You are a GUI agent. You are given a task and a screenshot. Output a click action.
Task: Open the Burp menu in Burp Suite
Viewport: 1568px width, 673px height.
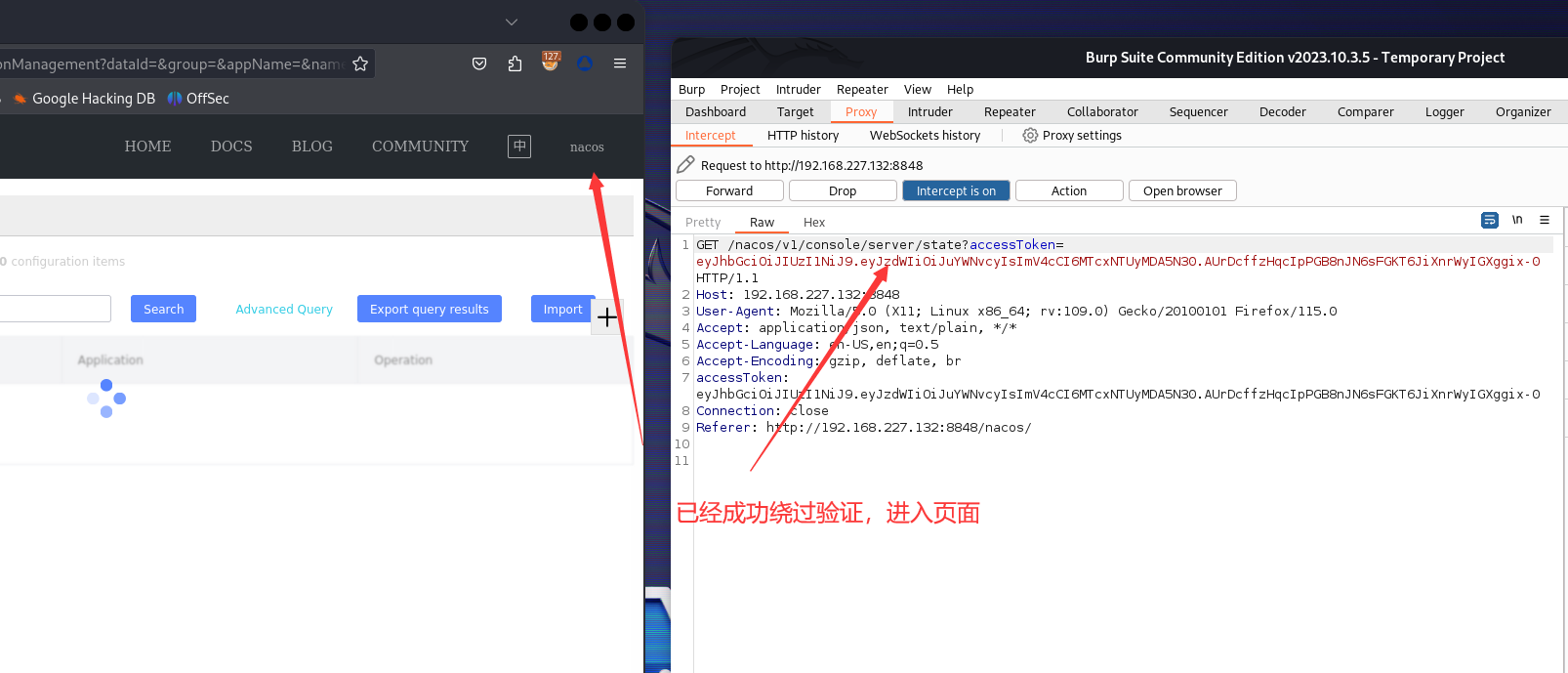(x=691, y=90)
